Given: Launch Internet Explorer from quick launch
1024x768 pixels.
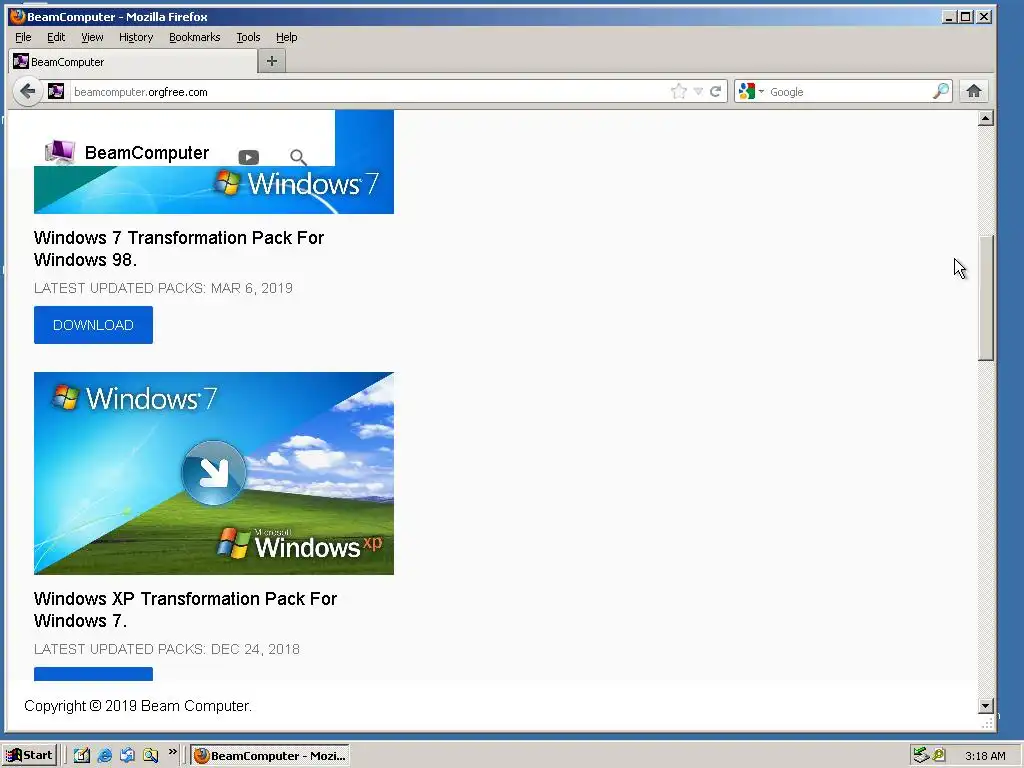Looking at the screenshot, I should coord(104,756).
